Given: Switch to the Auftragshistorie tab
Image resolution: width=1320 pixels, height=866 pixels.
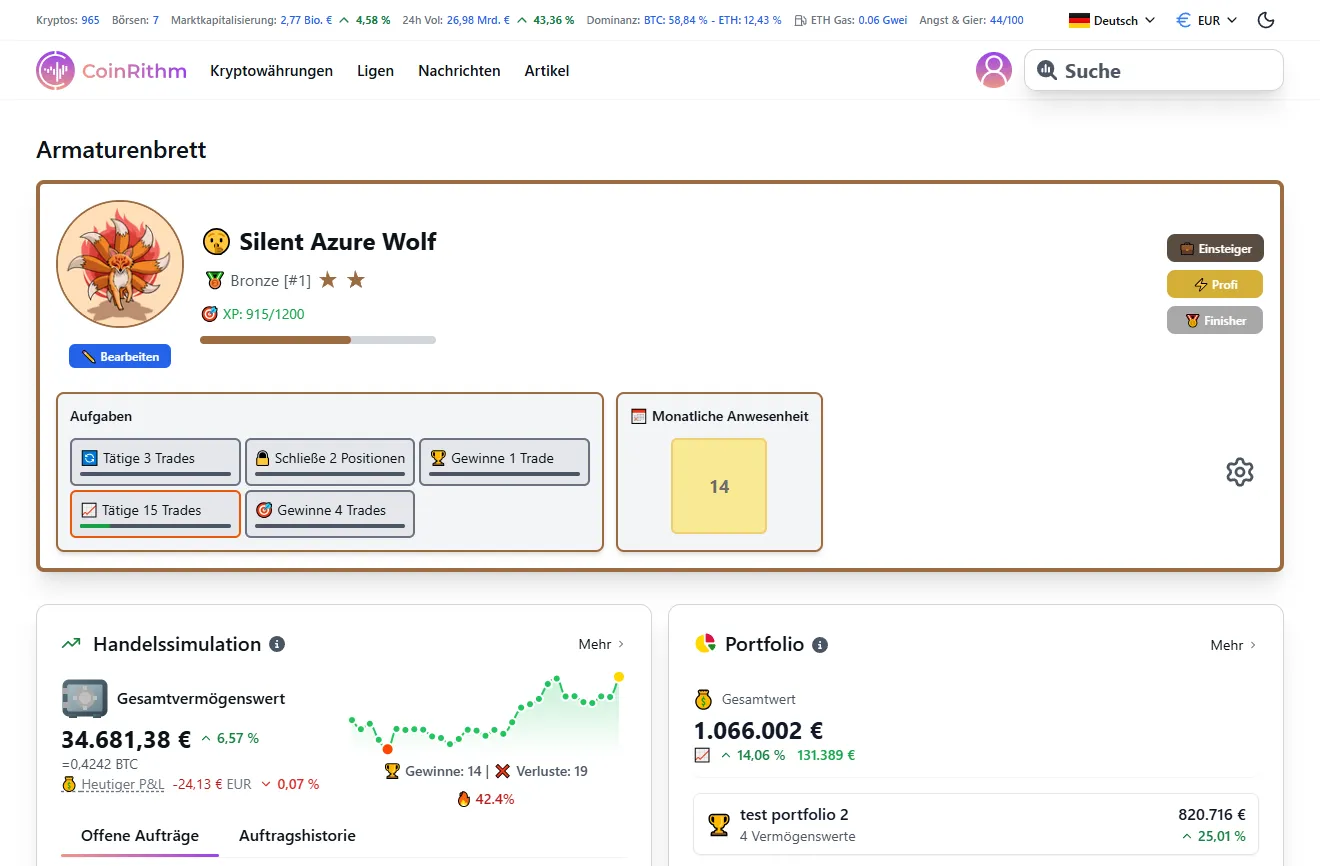Looking at the screenshot, I should [298, 835].
